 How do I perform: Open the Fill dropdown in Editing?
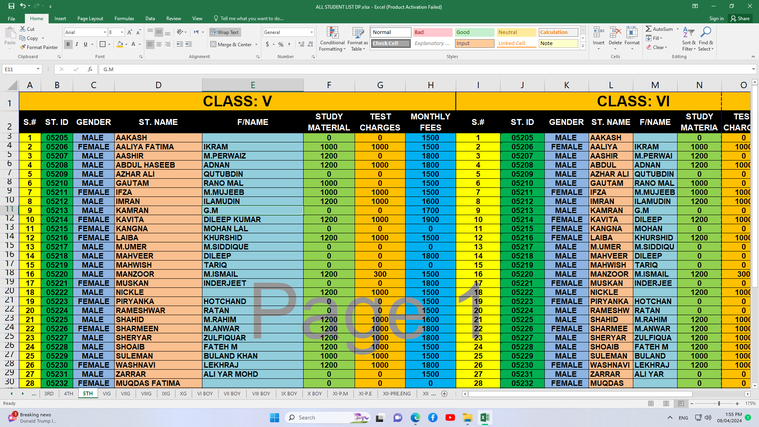click(656, 38)
